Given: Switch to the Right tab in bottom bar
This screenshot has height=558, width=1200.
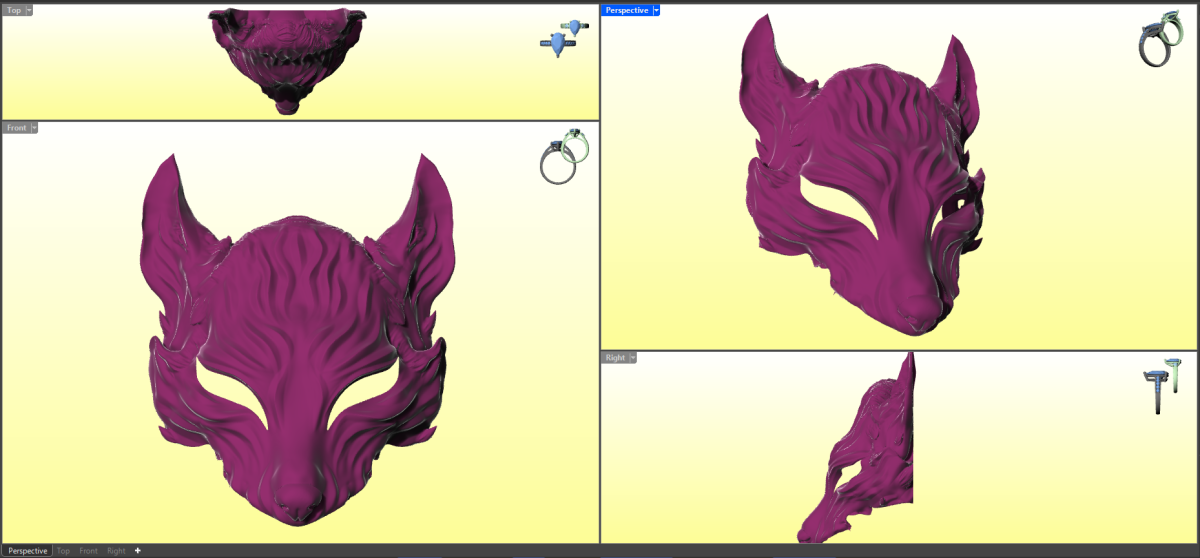Looking at the screenshot, I should coord(116,551).
